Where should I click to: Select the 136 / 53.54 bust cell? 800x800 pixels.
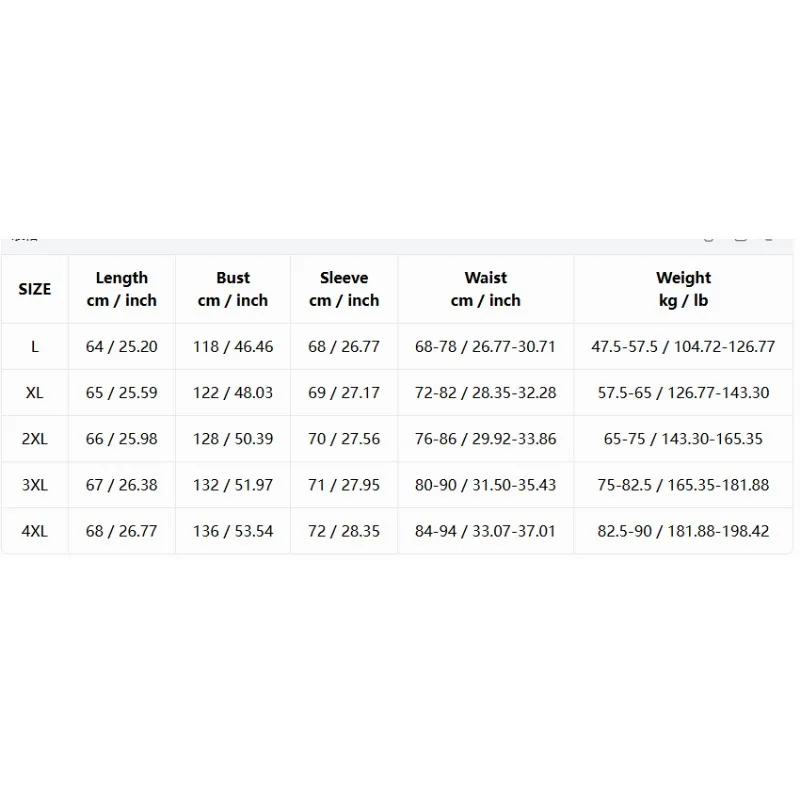pyautogui.click(x=233, y=531)
